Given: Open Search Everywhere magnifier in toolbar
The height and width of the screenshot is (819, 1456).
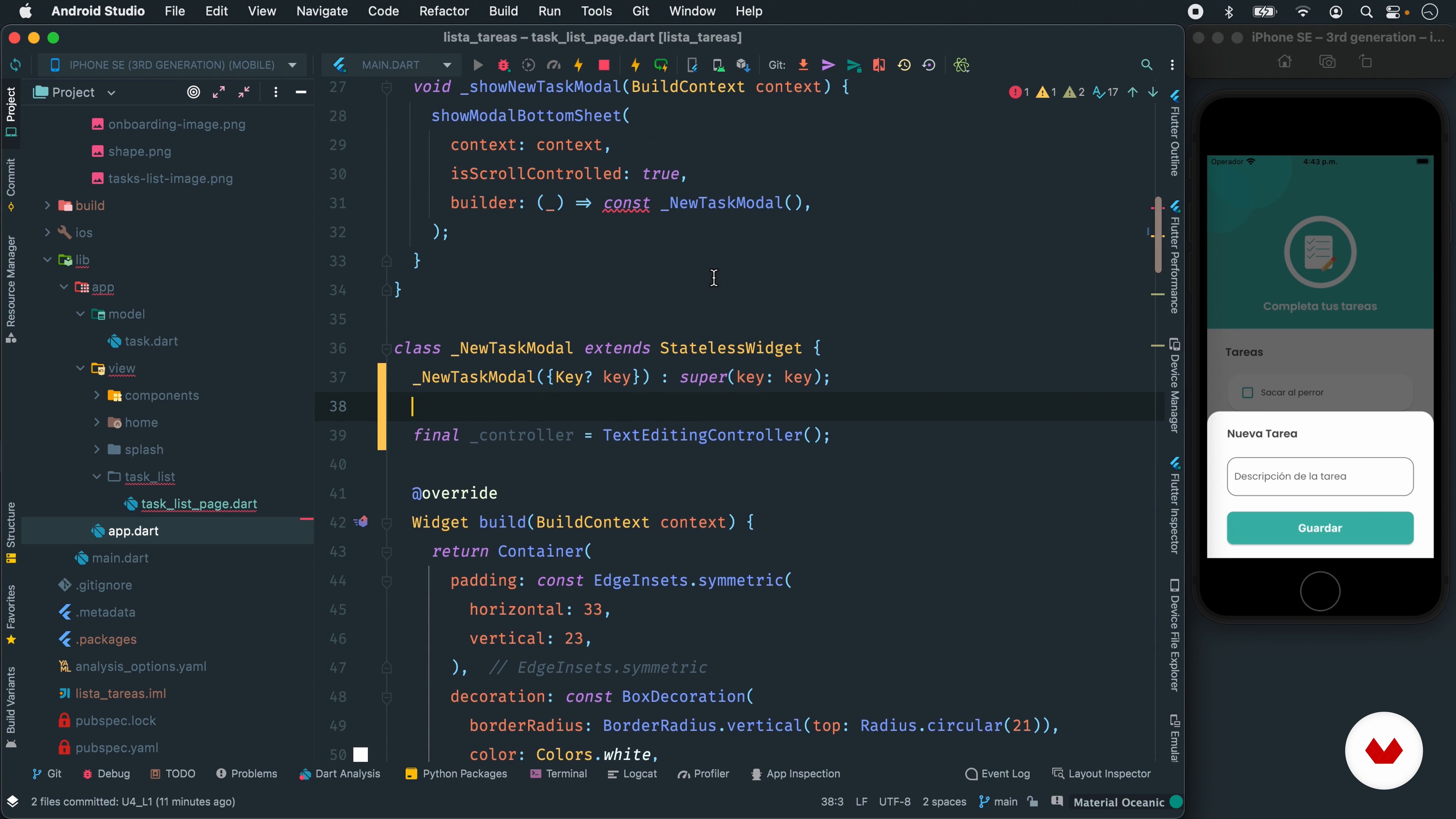Looking at the screenshot, I should coord(1147,65).
